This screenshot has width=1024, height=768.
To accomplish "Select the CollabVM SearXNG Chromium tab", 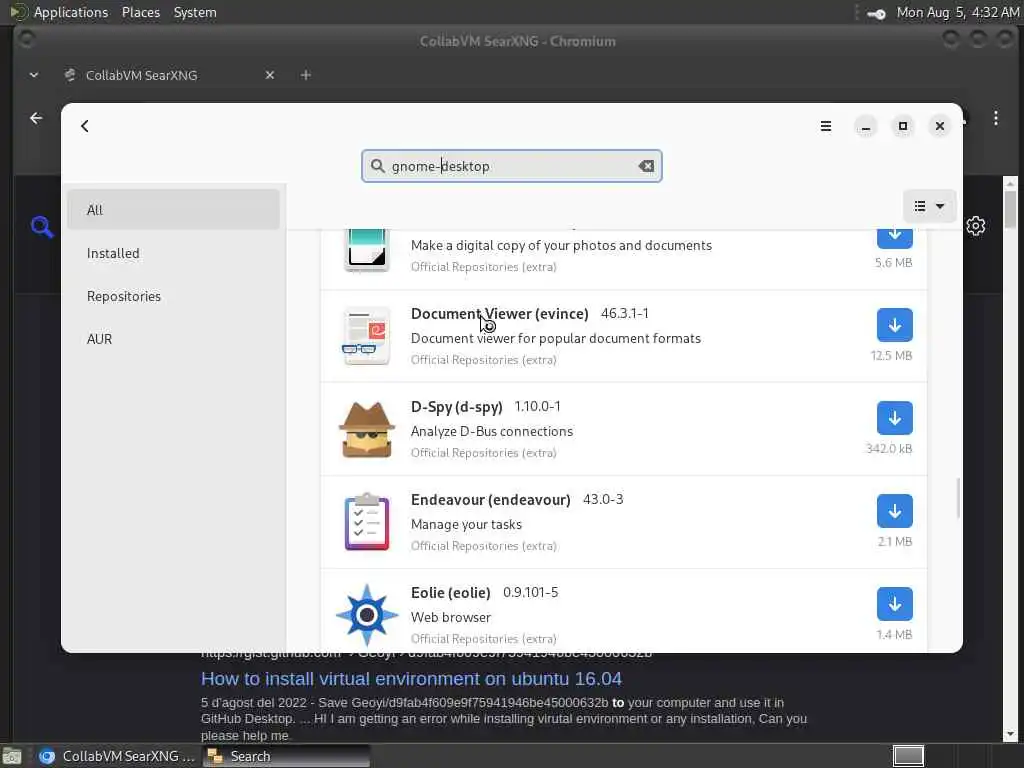I will point(141,75).
